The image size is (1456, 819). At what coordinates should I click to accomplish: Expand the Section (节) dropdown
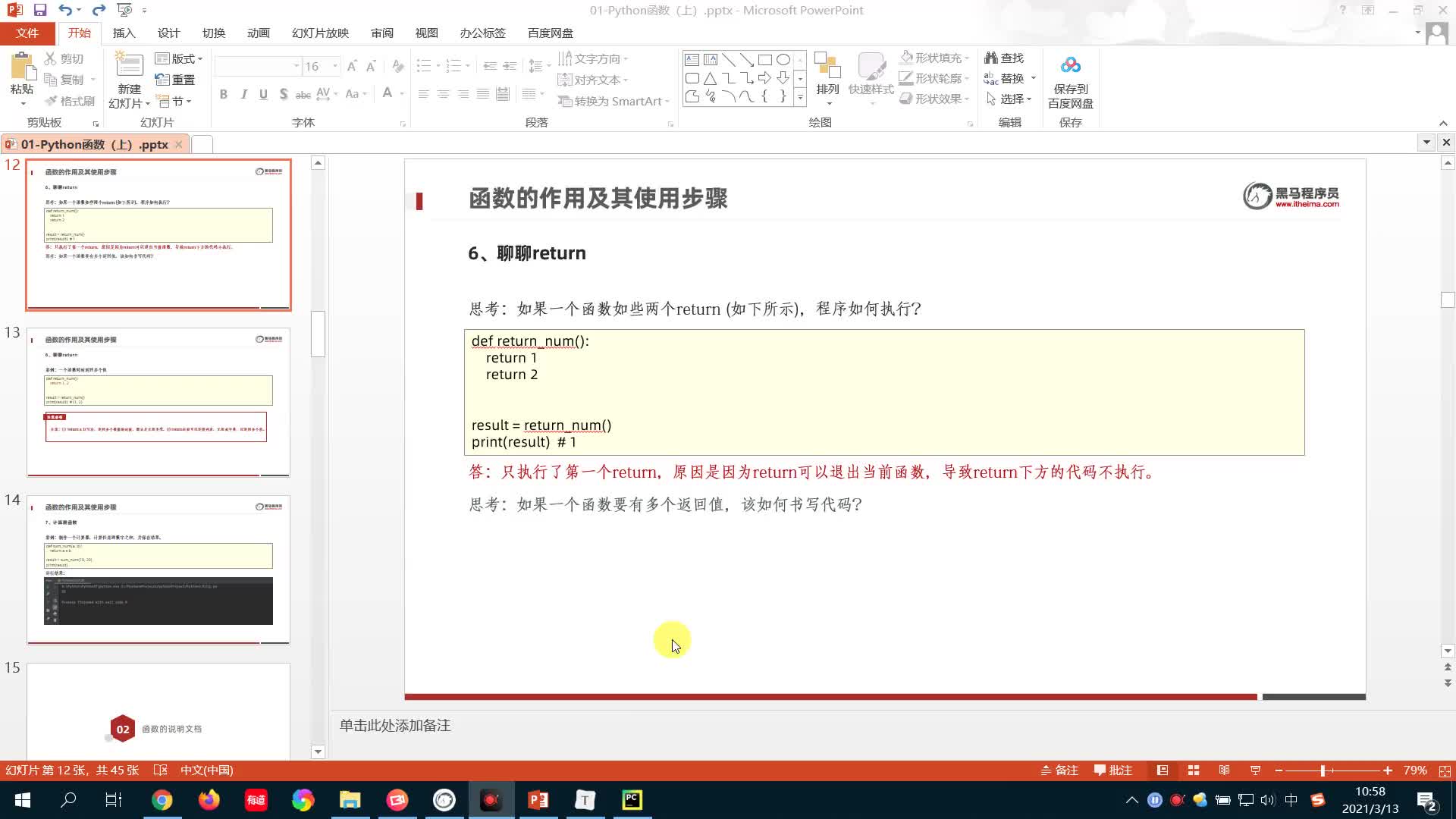coord(174,101)
